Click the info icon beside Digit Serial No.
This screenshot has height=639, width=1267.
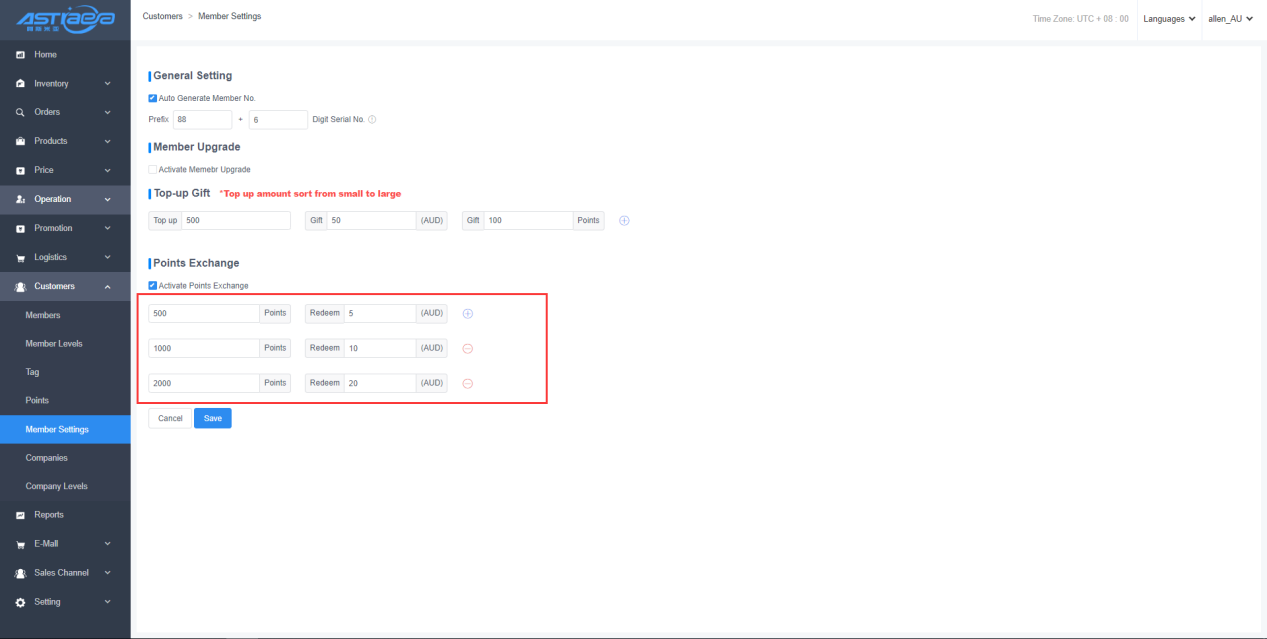click(x=372, y=120)
